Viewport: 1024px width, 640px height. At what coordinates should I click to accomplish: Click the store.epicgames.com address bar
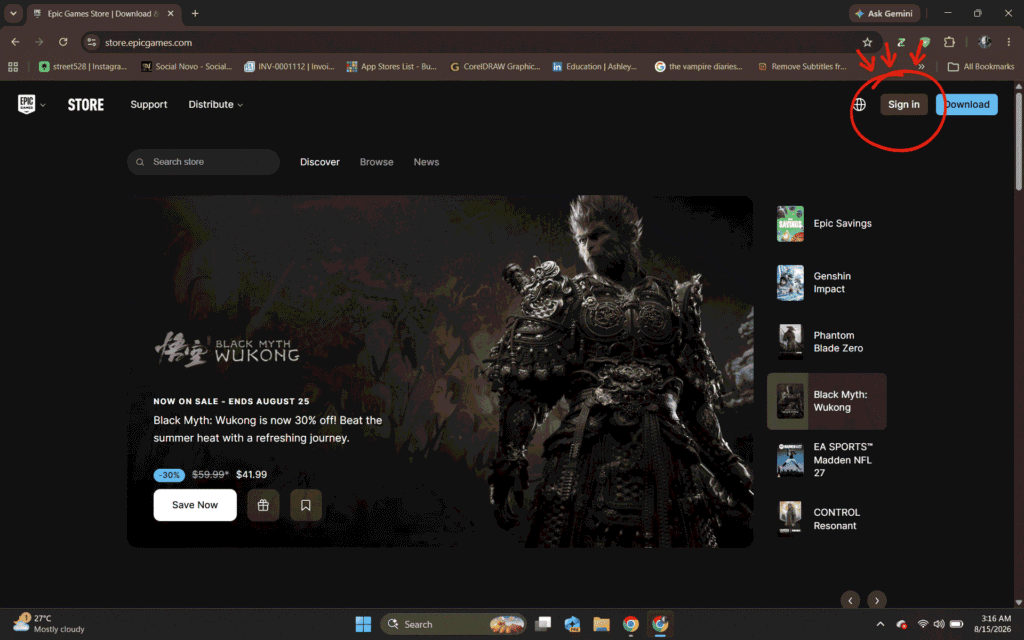coord(480,42)
